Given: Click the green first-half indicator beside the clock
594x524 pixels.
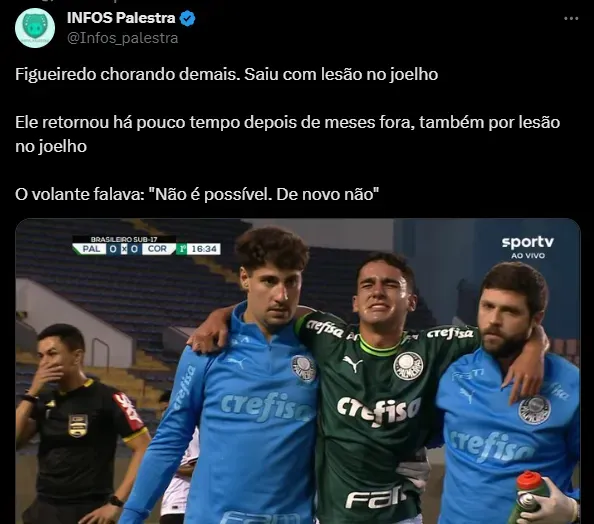Looking at the screenshot, I should tap(182, 249).
